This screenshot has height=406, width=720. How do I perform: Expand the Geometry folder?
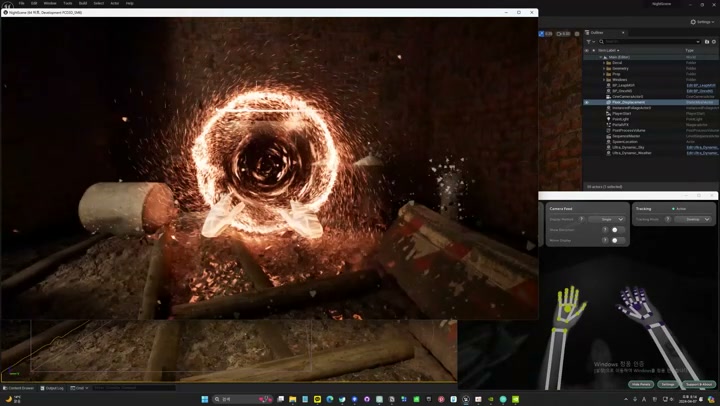[604, 68]
